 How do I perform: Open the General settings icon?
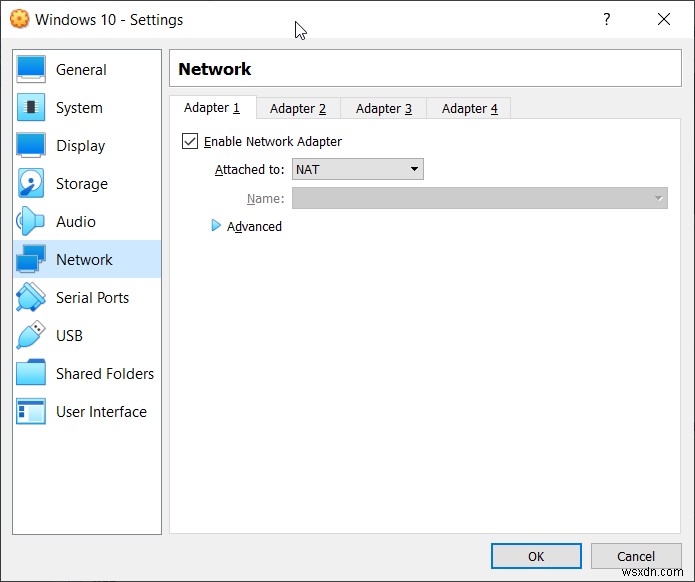(31, 69)
